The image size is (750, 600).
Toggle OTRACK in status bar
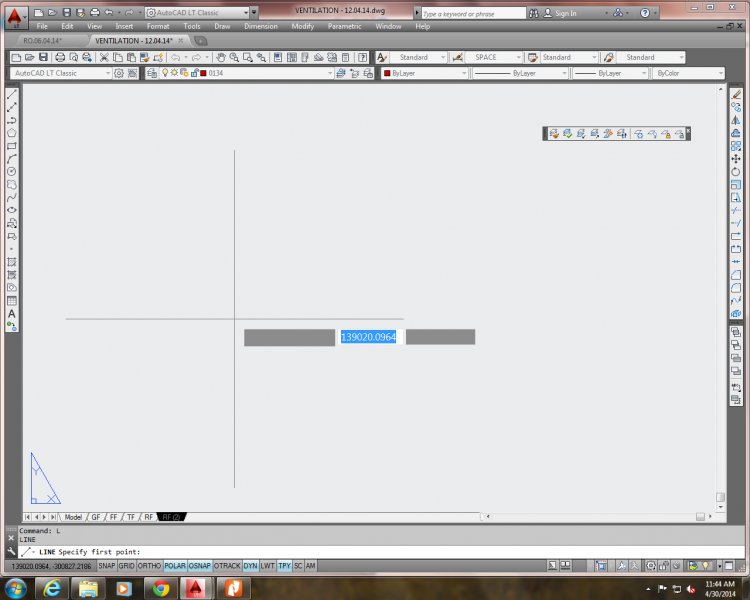[227, 566]
